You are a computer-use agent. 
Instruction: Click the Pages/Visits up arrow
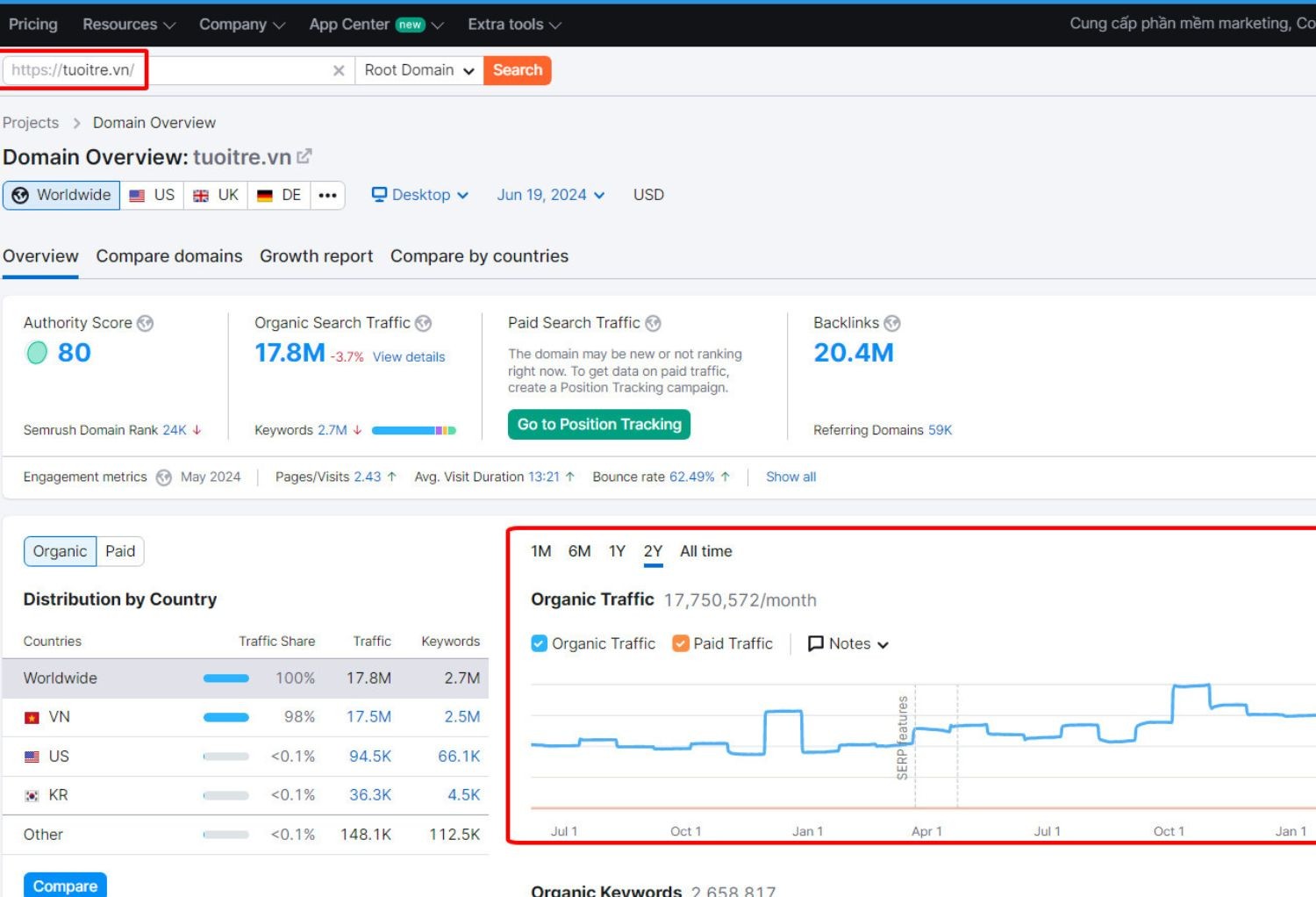tap(391, 477)
